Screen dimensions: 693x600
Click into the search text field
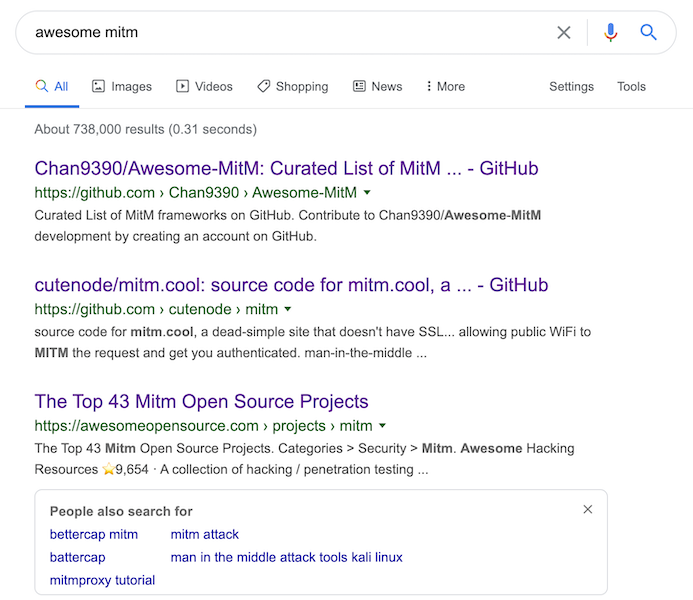click(280, 33)
